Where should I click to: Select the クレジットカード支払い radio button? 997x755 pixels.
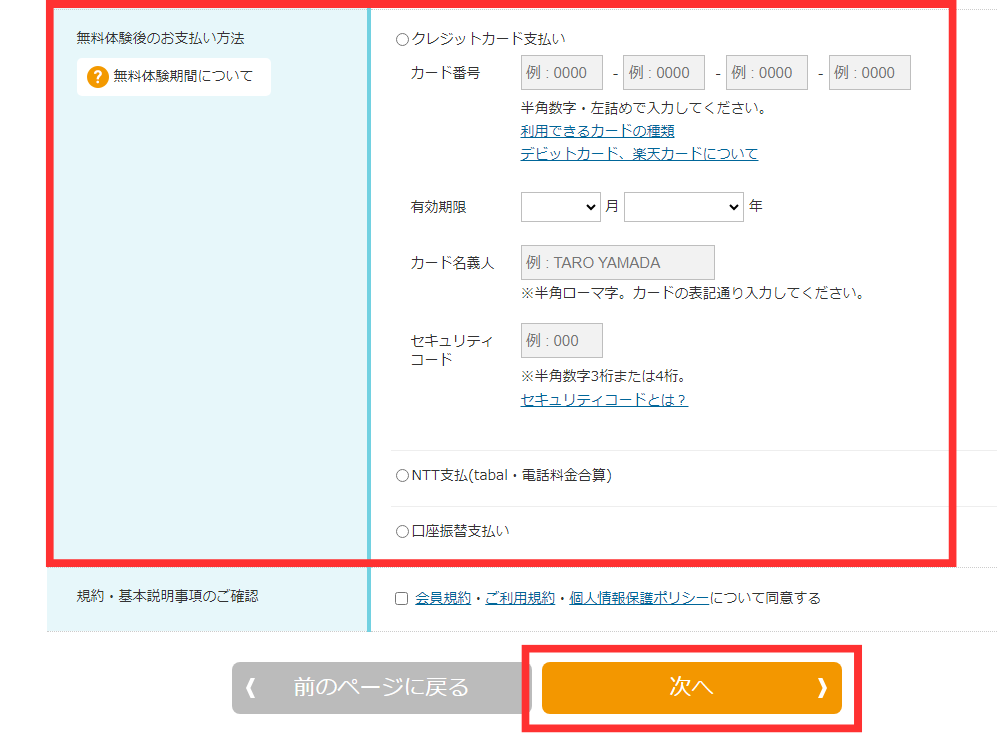403,40
